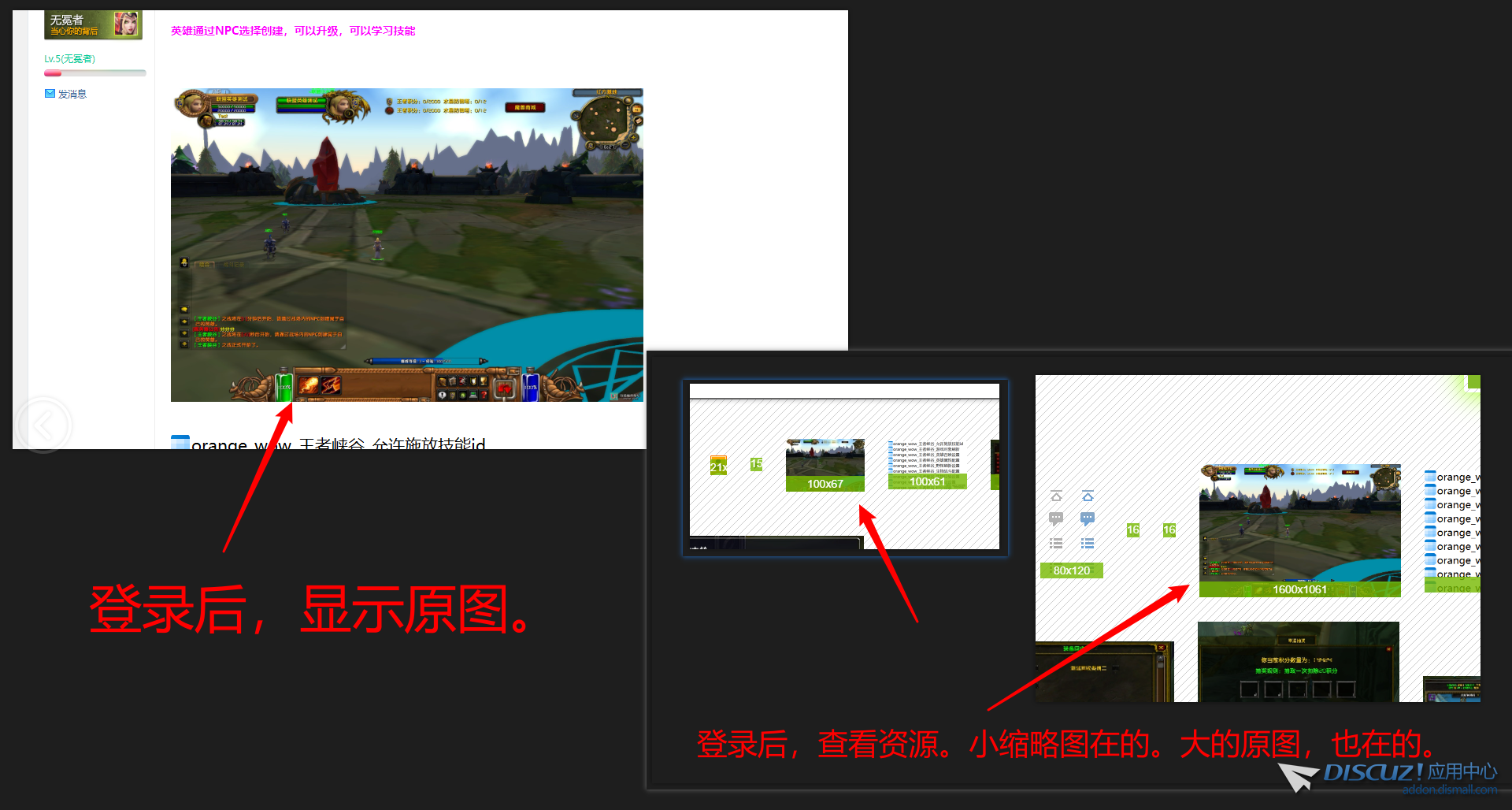Click the green potion vial on the action bar

284,385
